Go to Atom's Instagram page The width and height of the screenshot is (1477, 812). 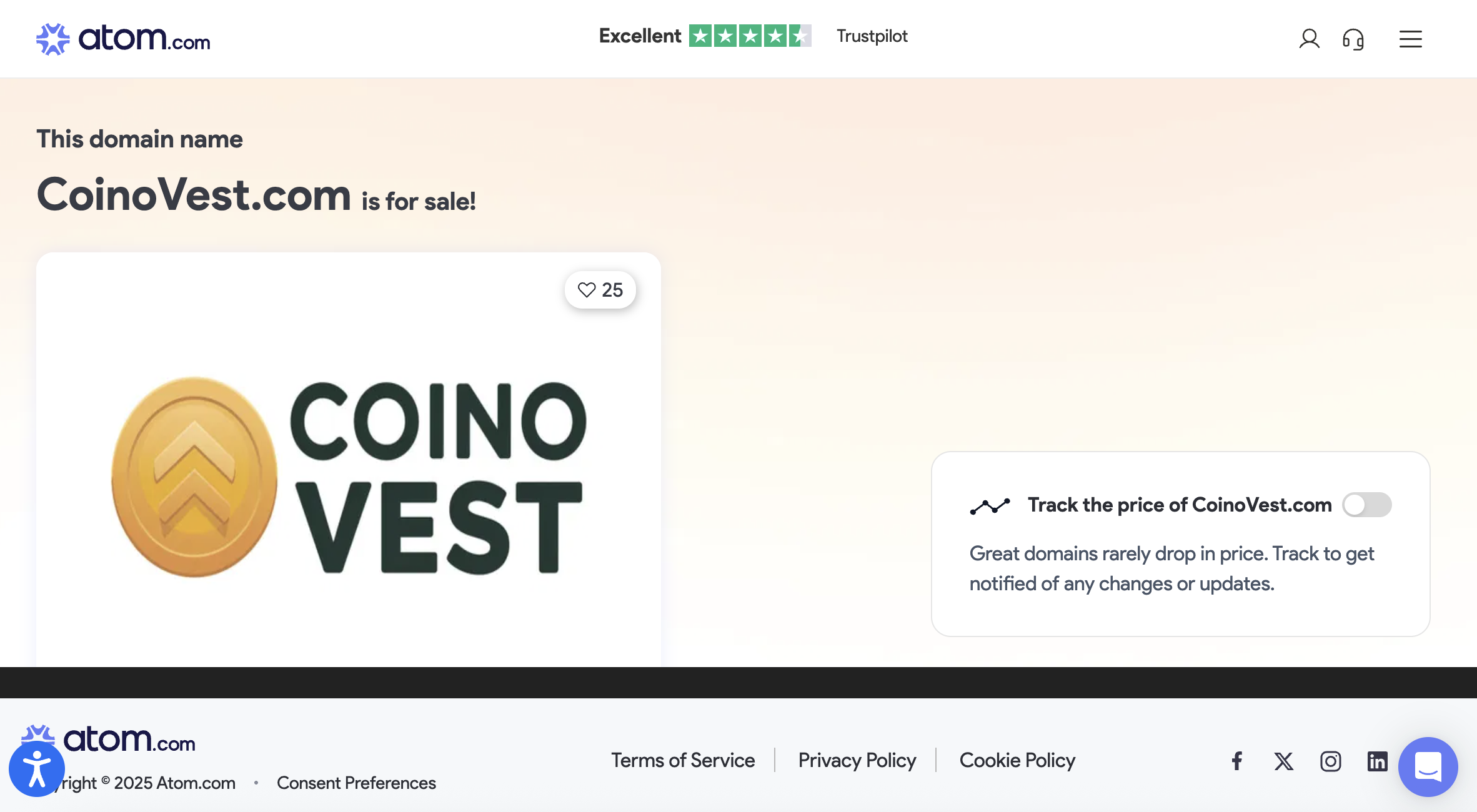pos(1330,761)
